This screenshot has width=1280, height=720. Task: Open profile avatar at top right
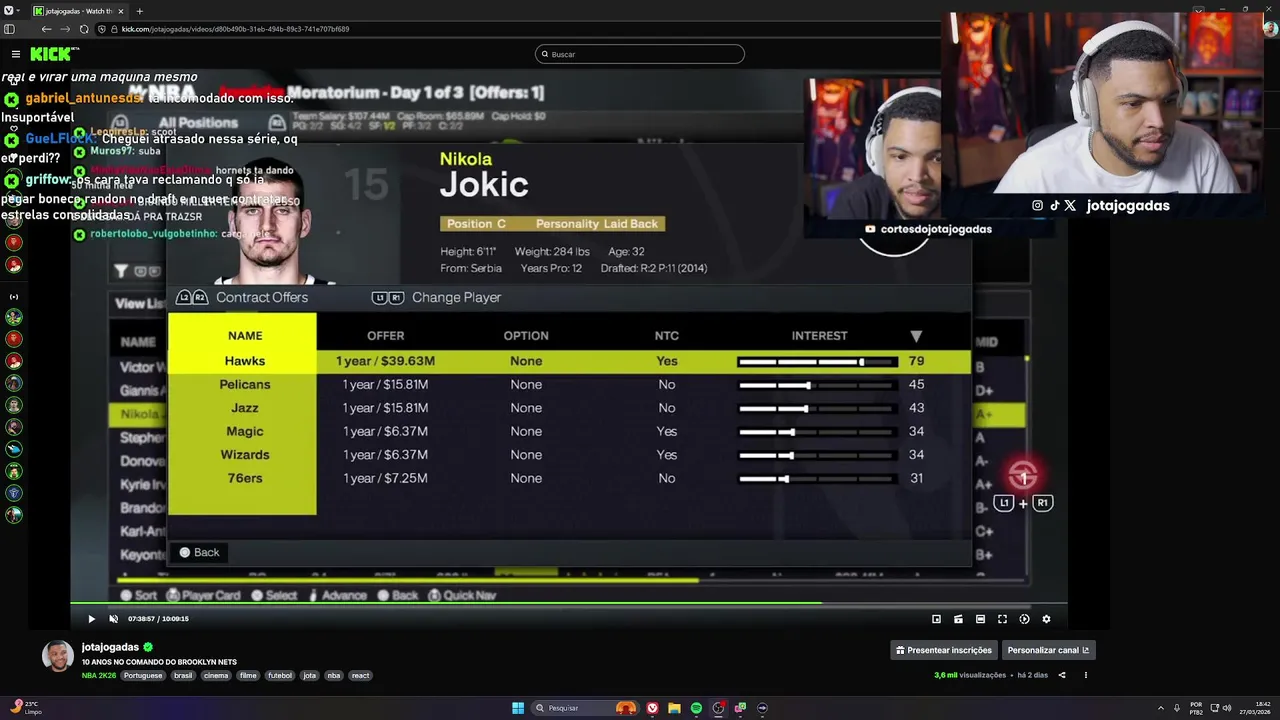click(1270, 29)
